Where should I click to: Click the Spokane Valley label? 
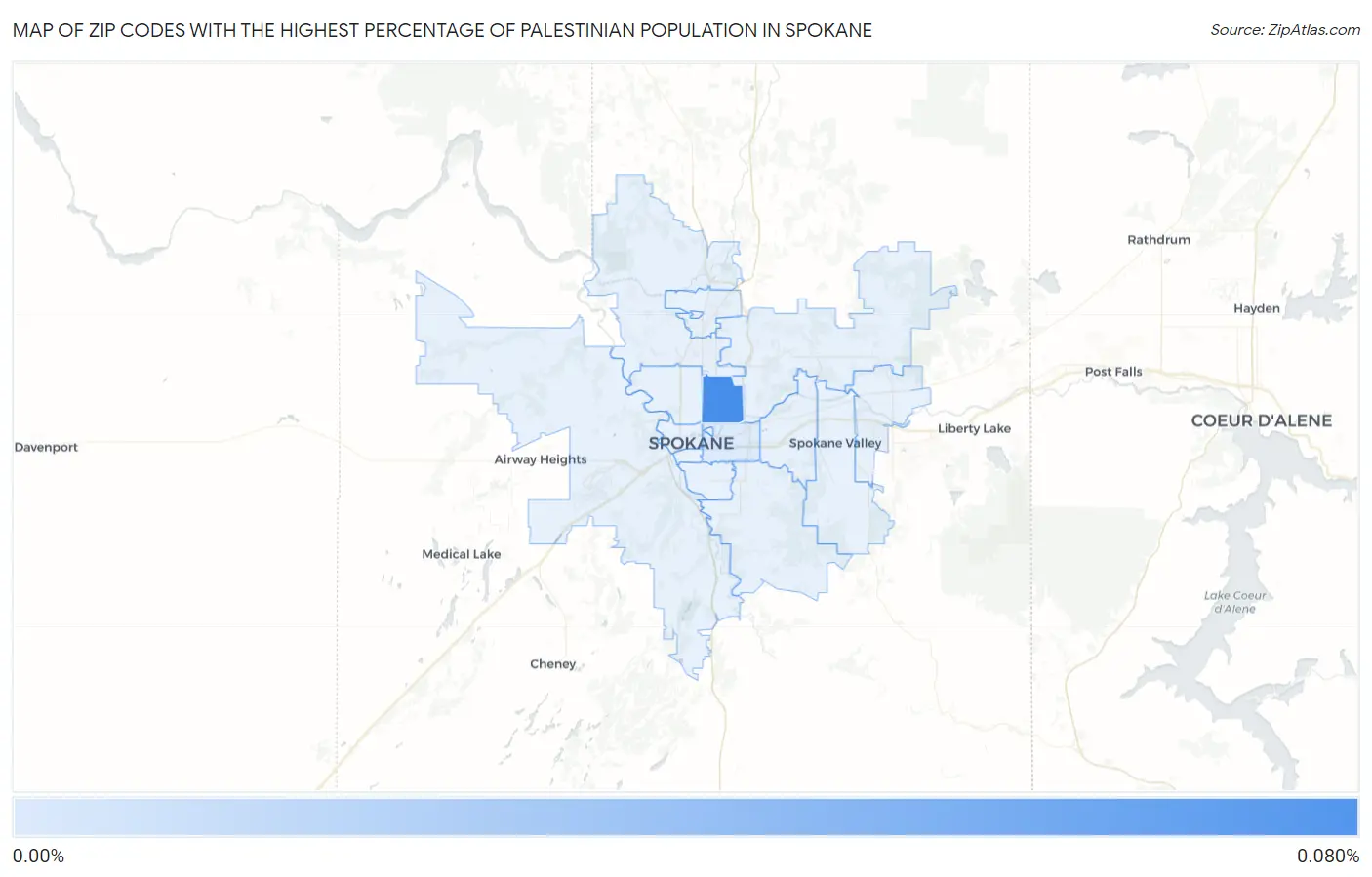(x=835, y=443)
